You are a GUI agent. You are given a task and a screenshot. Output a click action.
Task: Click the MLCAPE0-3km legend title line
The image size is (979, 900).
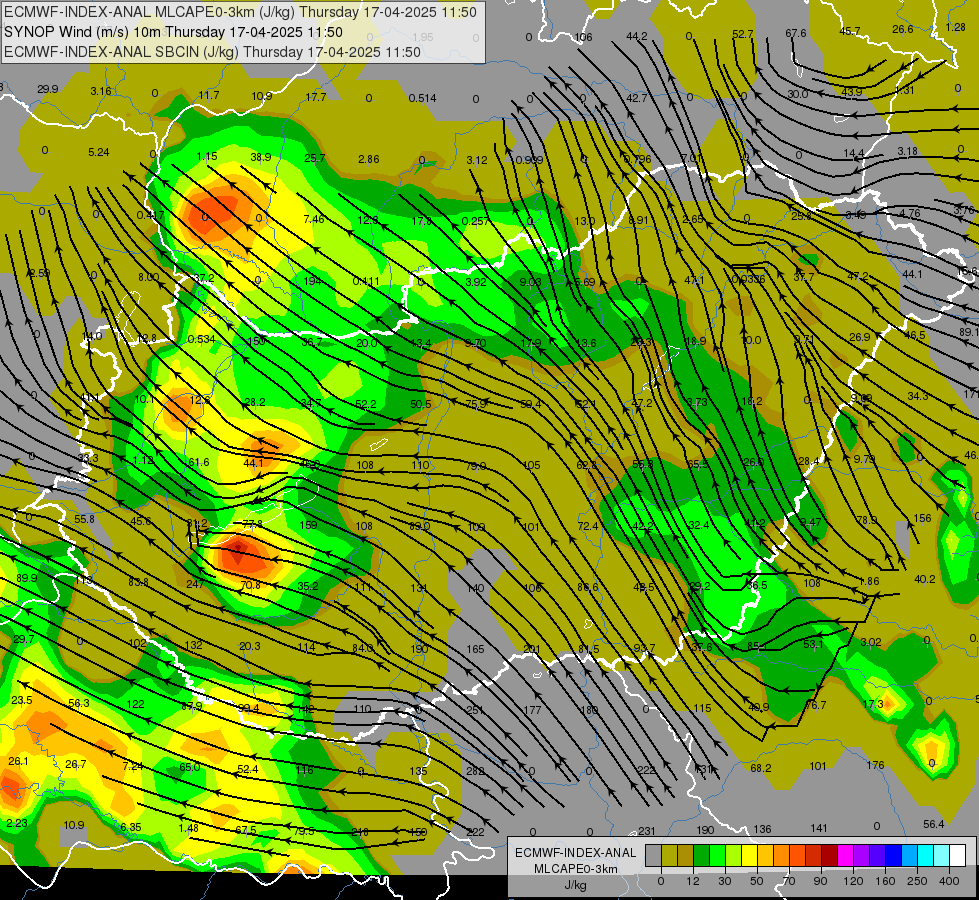575,869
